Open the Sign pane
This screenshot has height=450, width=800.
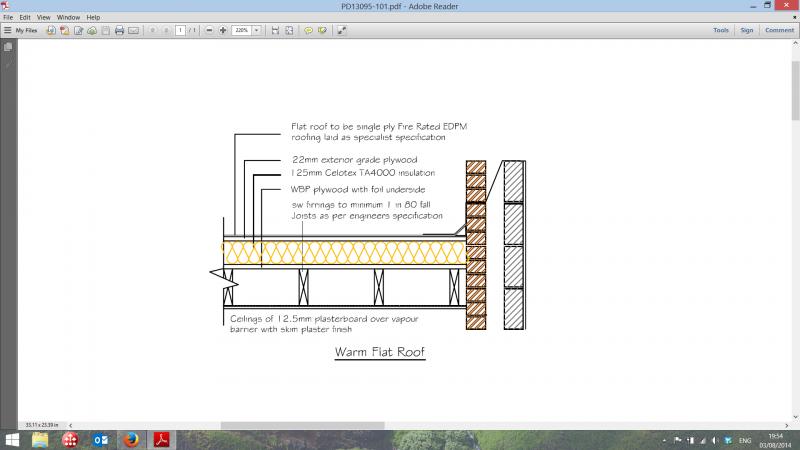coord(746,31)
